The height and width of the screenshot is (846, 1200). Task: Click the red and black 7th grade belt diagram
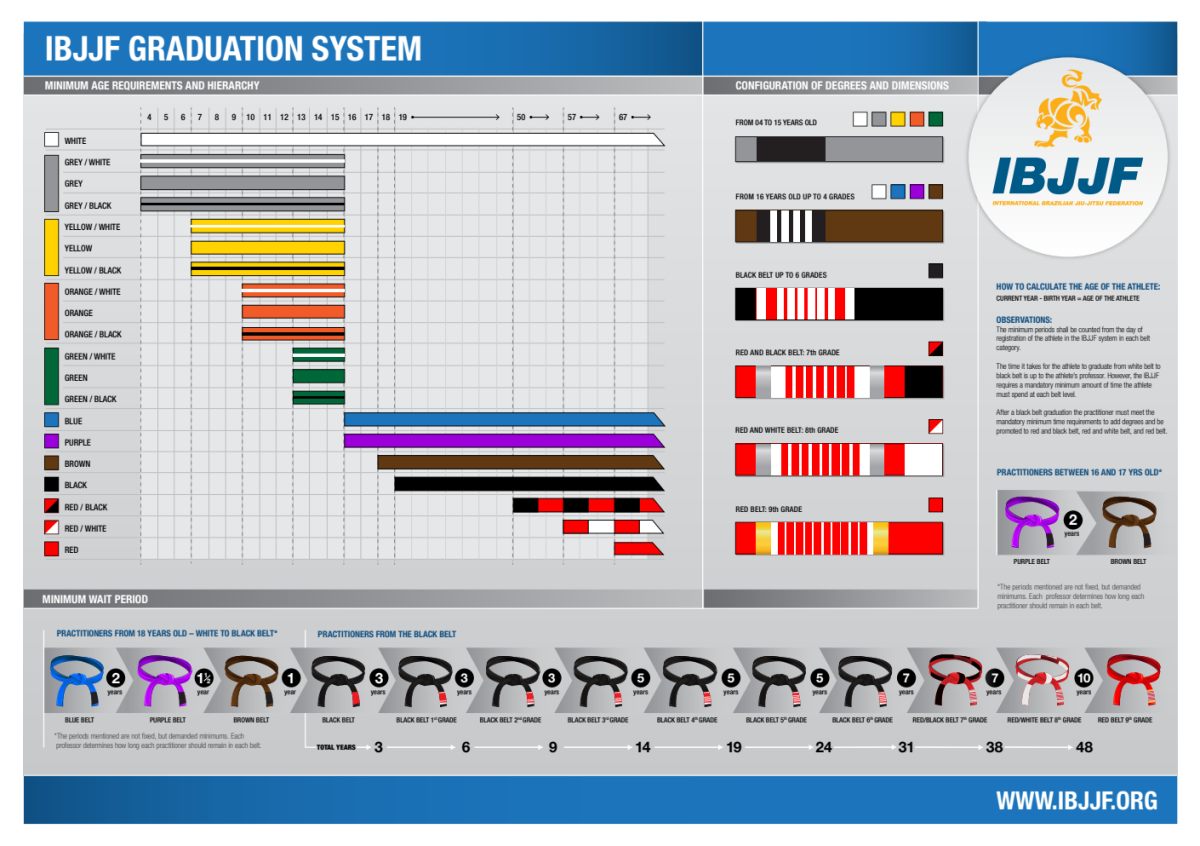(839, 382)
